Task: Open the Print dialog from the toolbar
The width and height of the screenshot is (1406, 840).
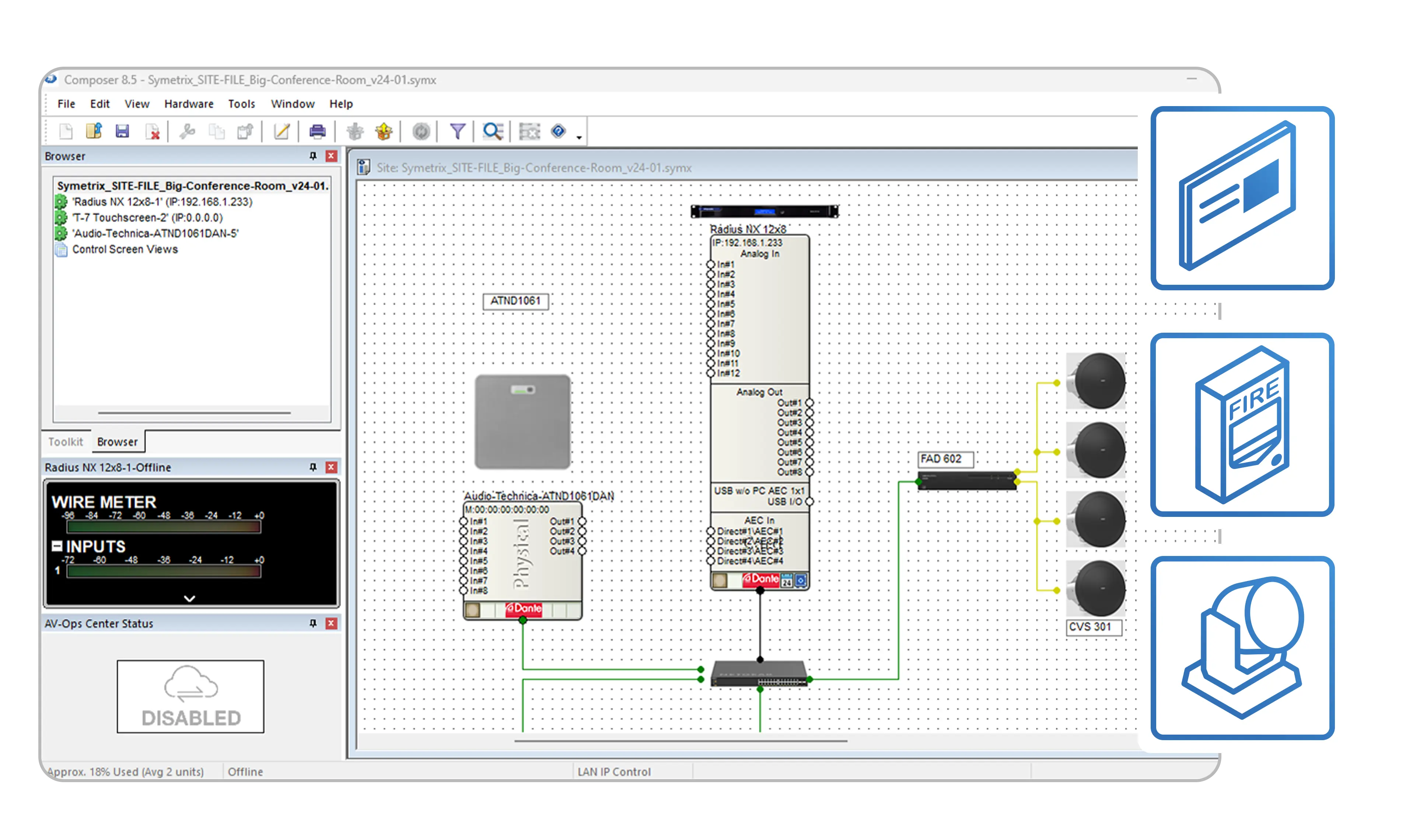Action: 318,131
